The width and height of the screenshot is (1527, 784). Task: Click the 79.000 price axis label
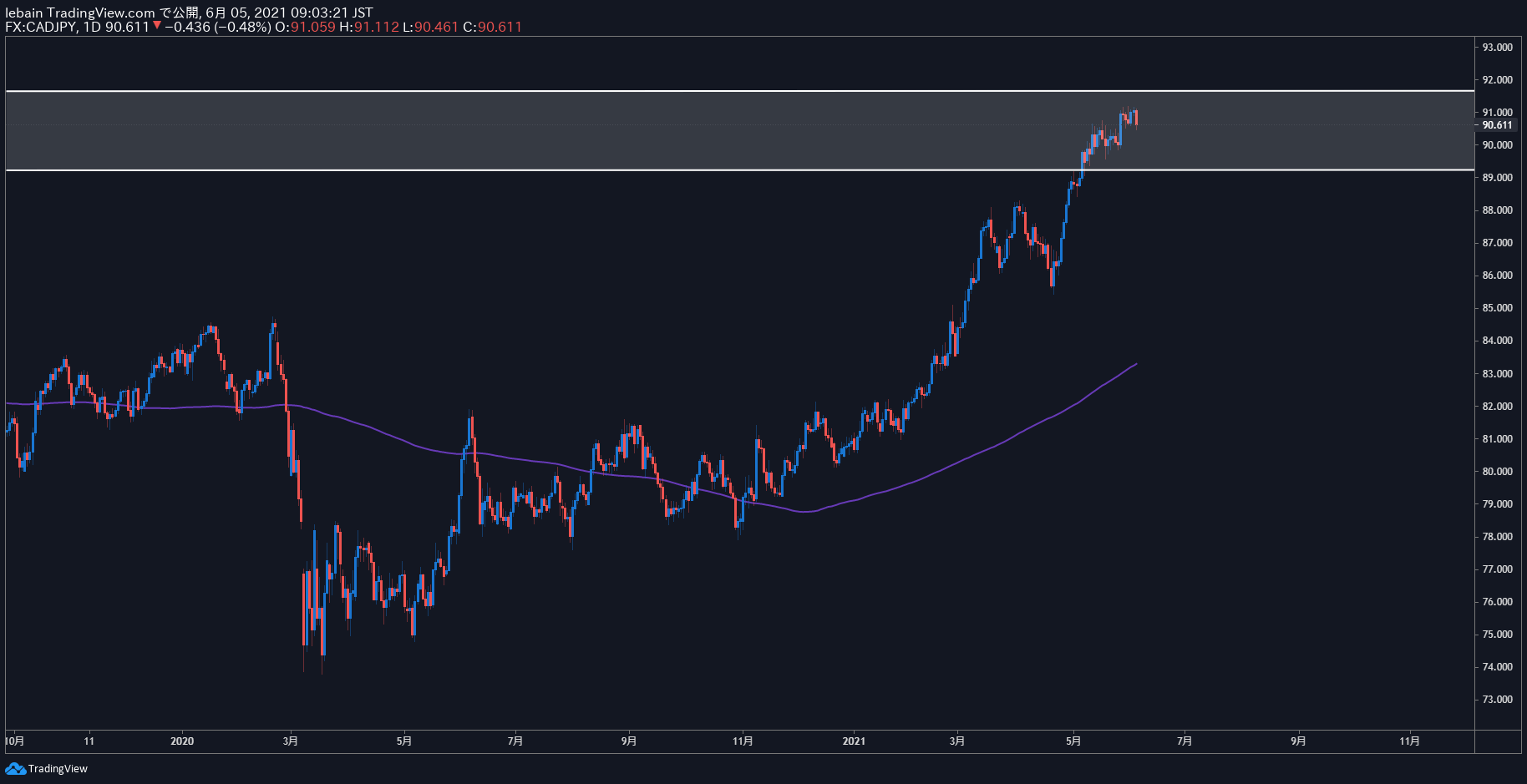[x=1497, y=504]
